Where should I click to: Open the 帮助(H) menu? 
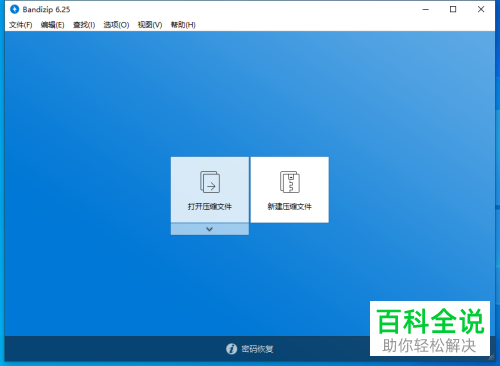(x=183, y=25)
